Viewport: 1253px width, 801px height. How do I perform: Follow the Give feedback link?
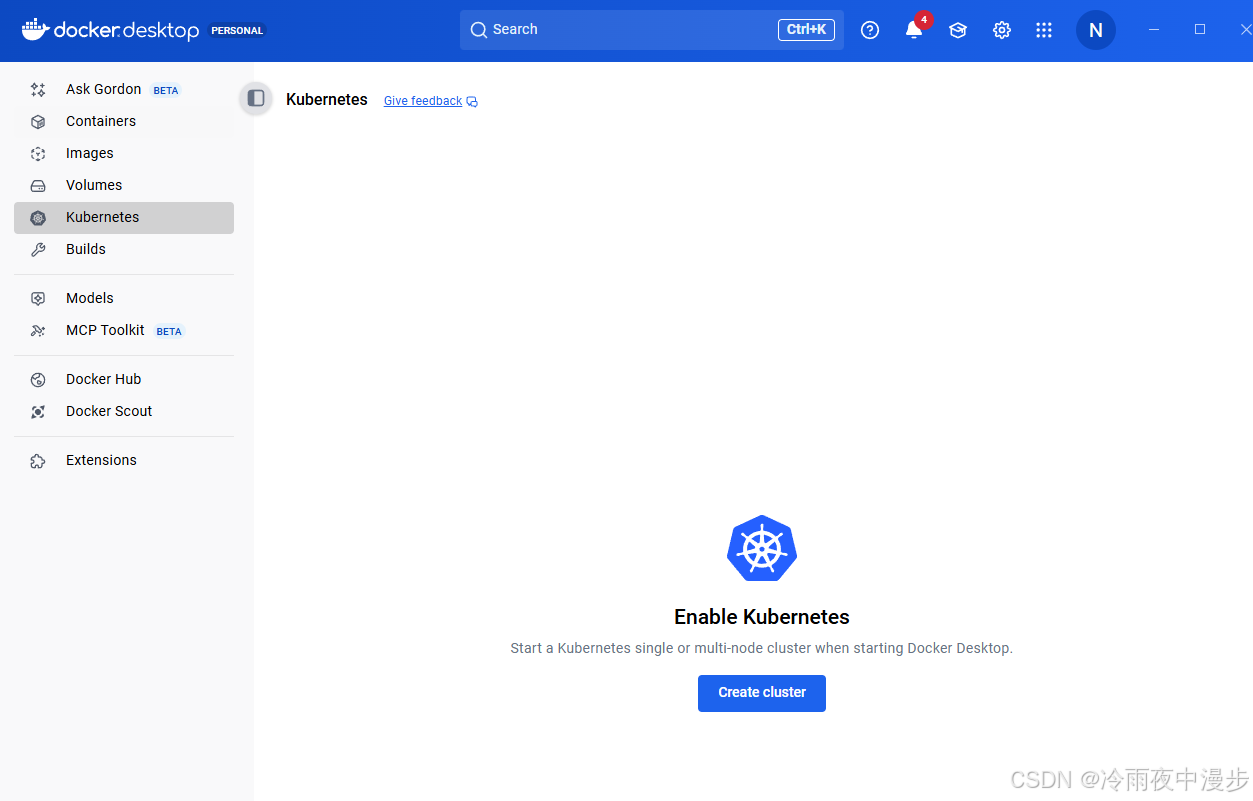(423, 101)
